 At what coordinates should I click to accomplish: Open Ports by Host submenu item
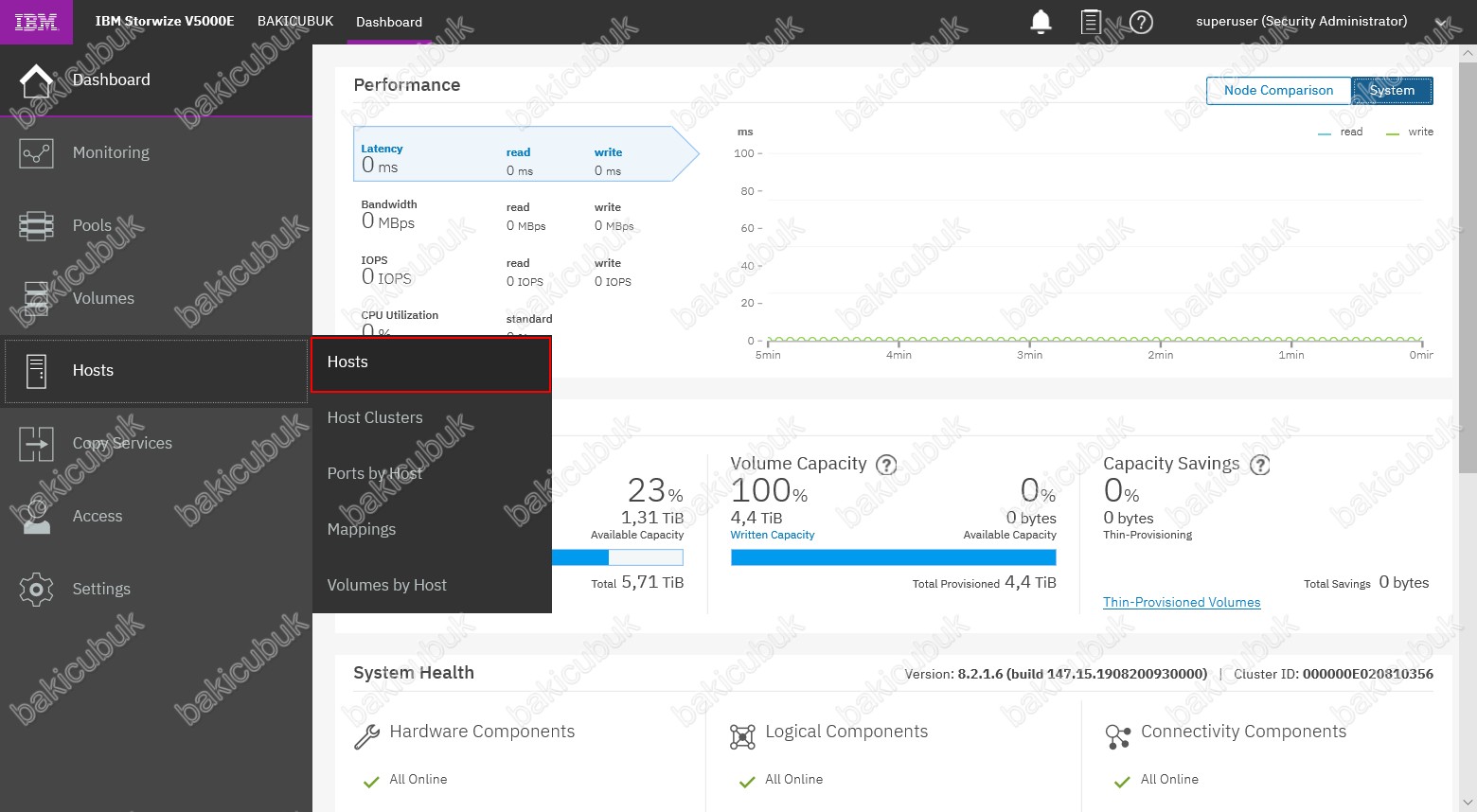click(x=432, y=474)
